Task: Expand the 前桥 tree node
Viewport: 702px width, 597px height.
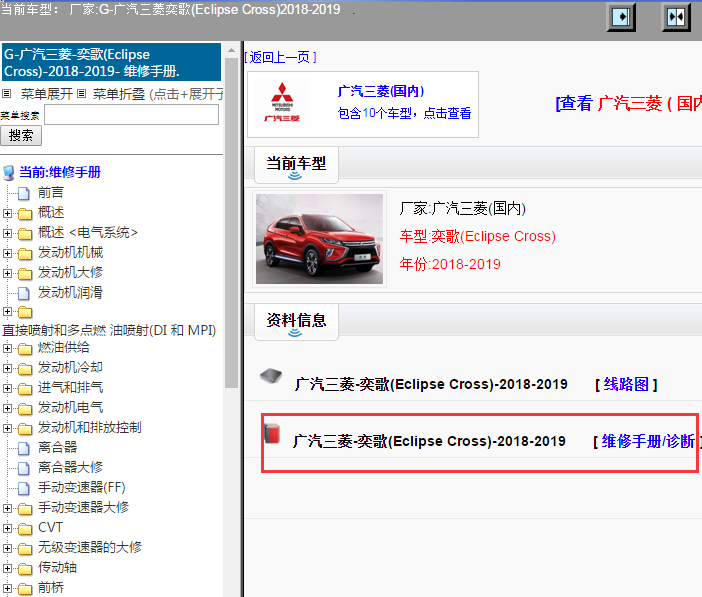Action: coord(7,588)
